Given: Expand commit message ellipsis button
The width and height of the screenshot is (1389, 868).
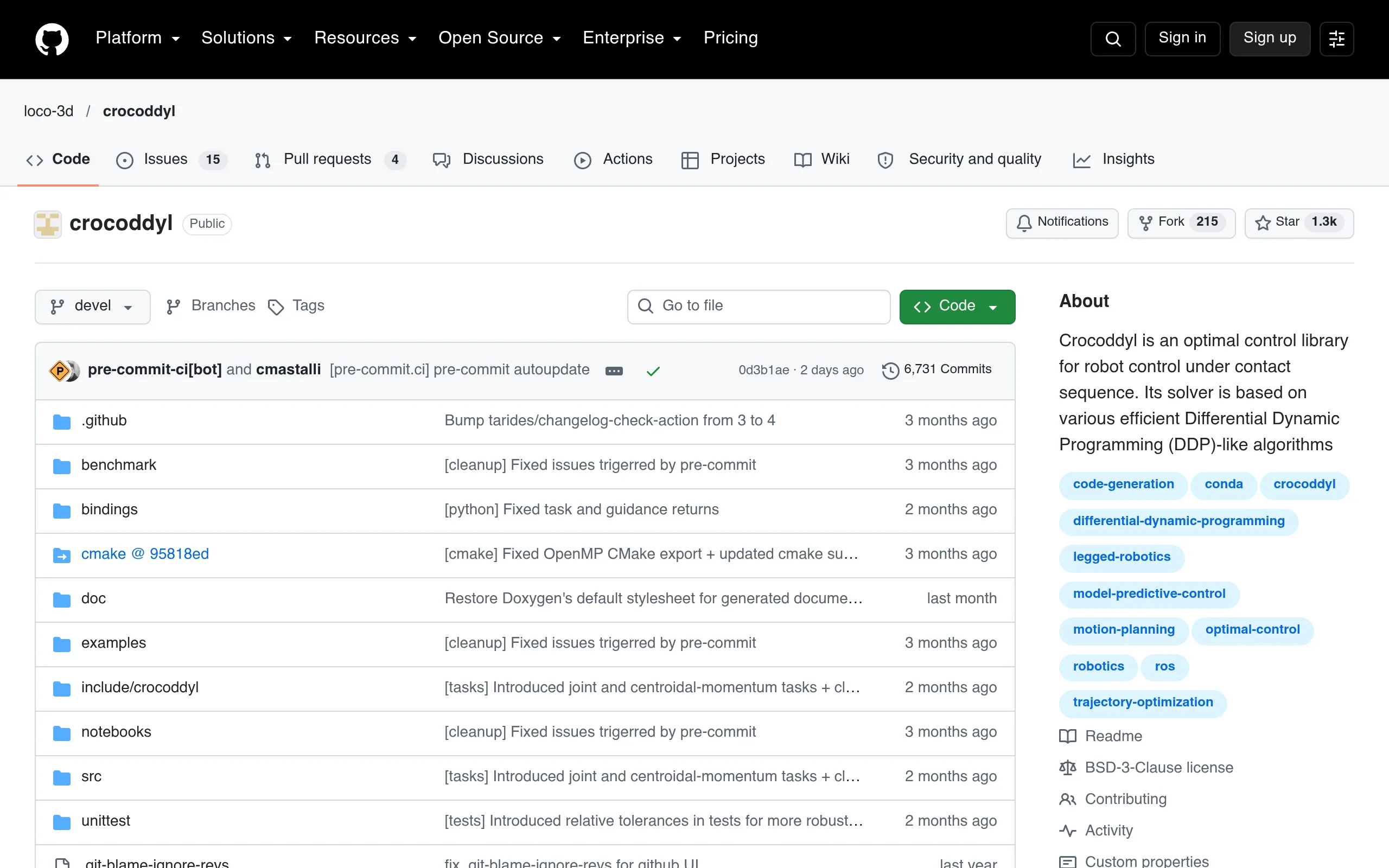Looking at the screenshot, I should click(614, 371).
